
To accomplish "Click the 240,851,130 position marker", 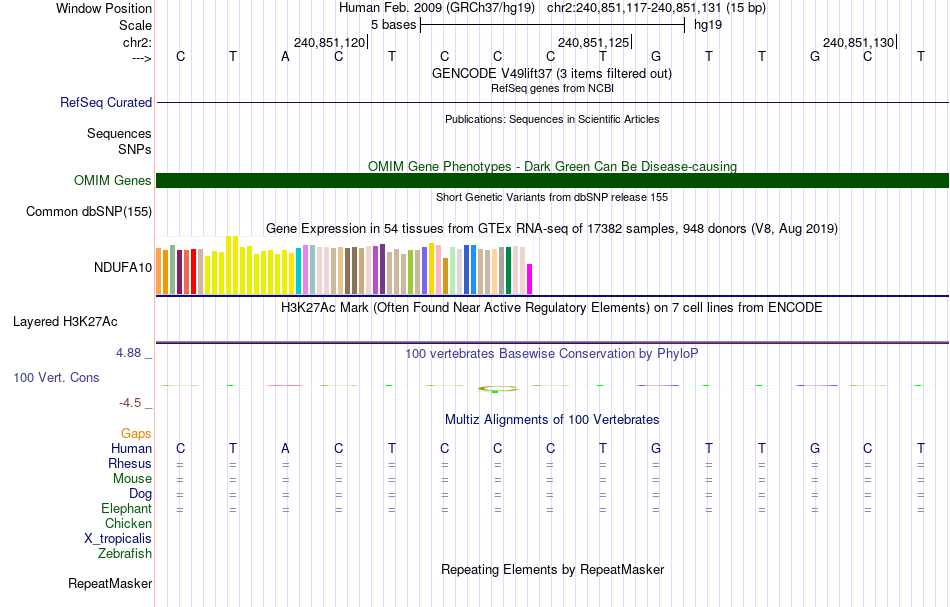I will click(859, 42).
